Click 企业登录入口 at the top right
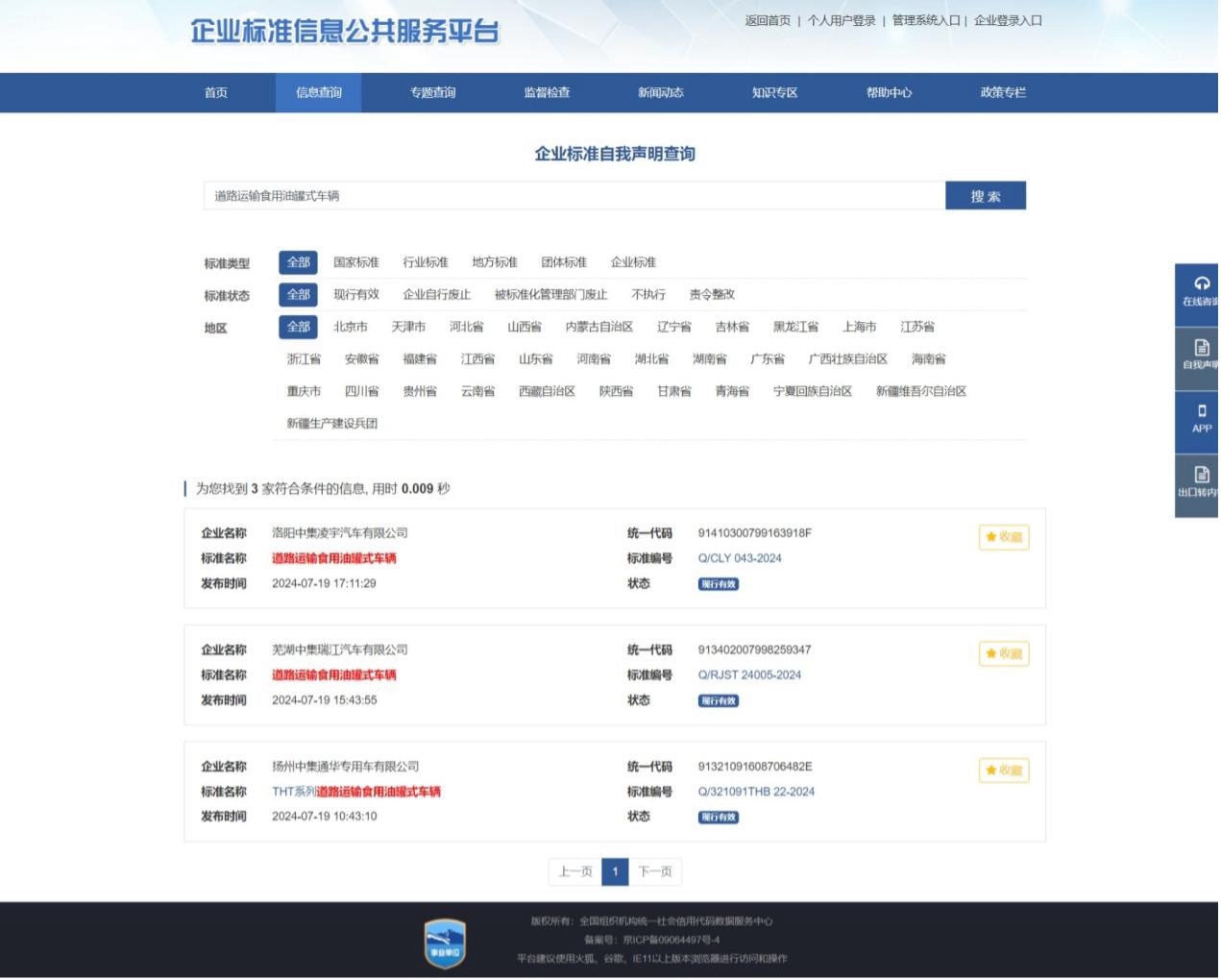Image resolution: width=1221 pixels, height=980 pixels. click(x=1007, y=19)
